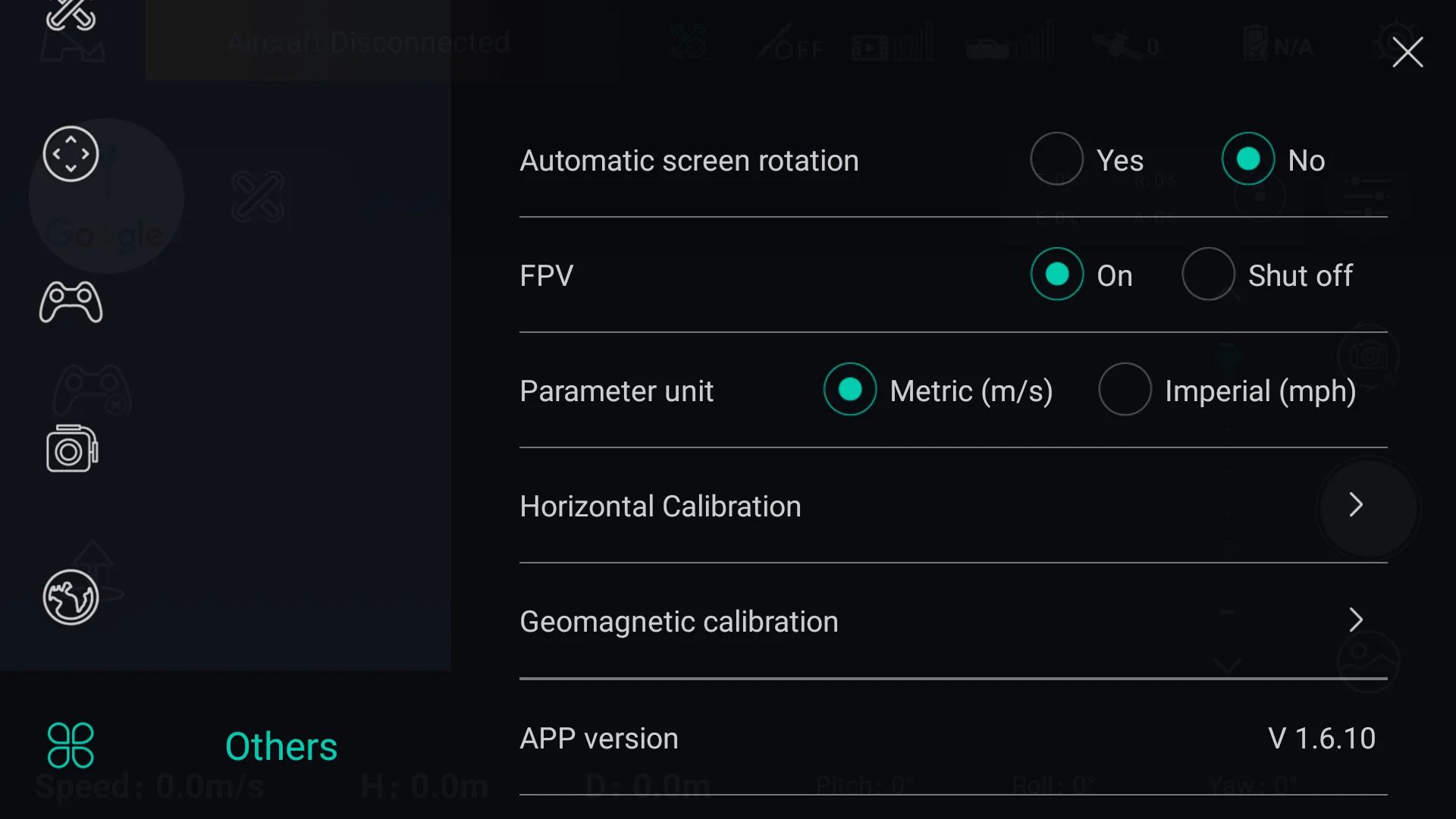Open the camera settings icon

point(71,449)
